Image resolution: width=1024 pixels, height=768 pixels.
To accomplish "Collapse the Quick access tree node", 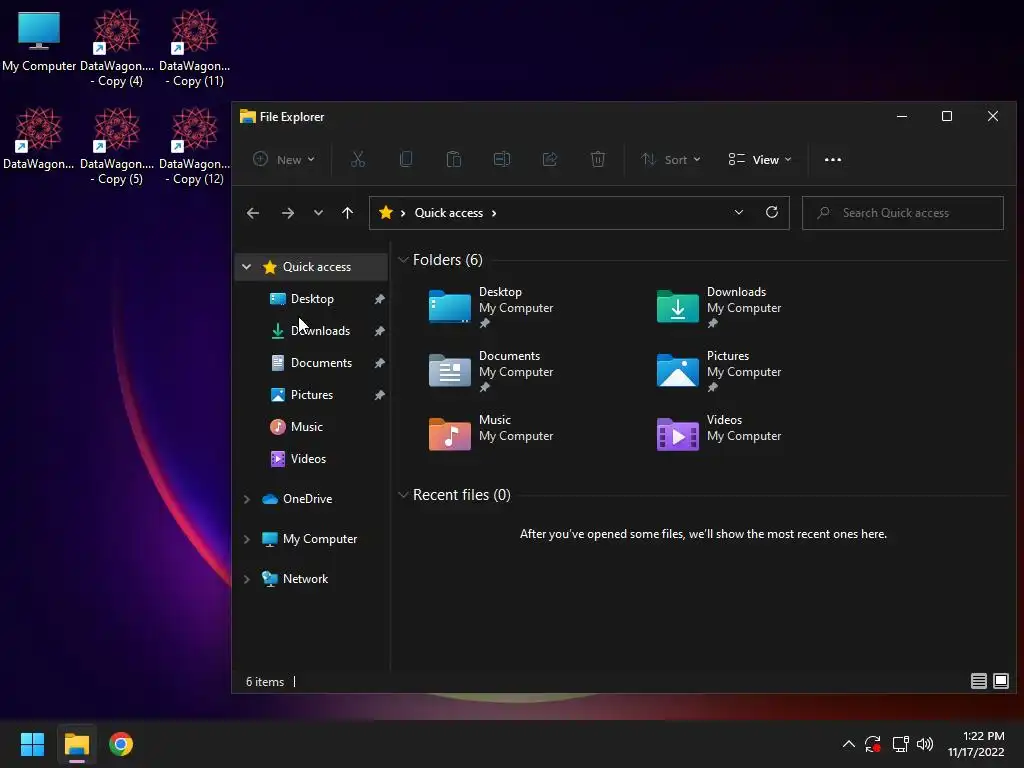I will pos(246,266).
